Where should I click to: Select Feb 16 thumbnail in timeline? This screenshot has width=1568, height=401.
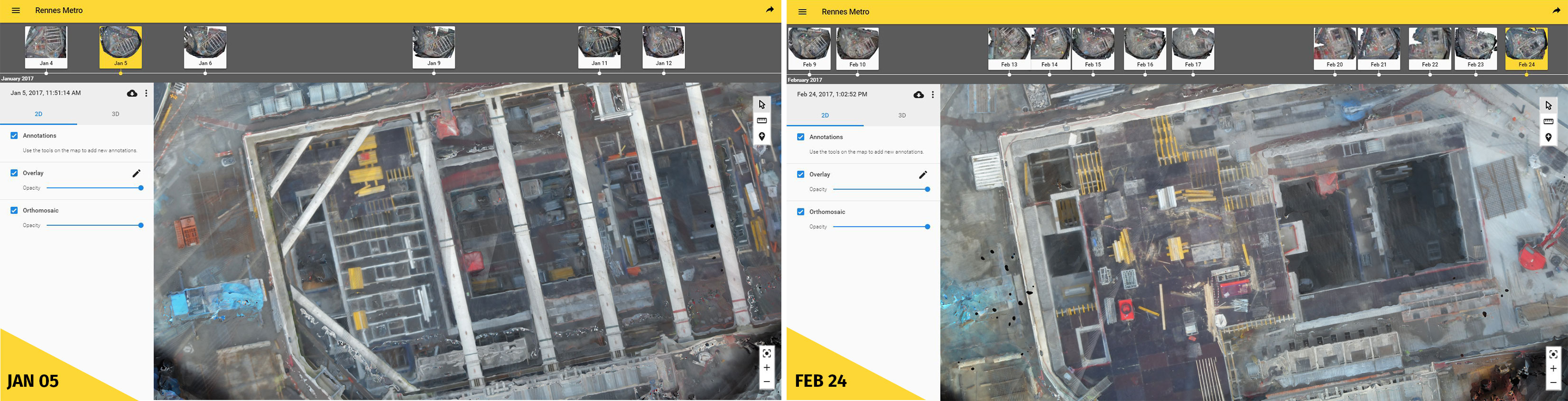(x=1145, y=48)
